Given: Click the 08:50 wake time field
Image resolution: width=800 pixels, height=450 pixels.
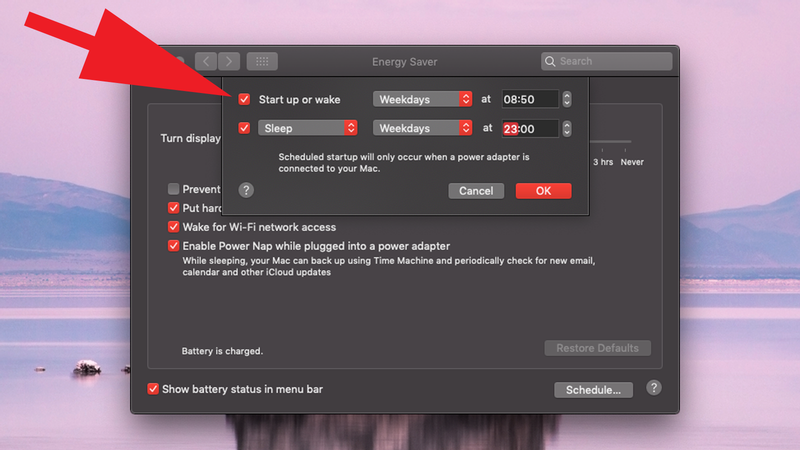Looking at the screenshot, I should [530, 99].
